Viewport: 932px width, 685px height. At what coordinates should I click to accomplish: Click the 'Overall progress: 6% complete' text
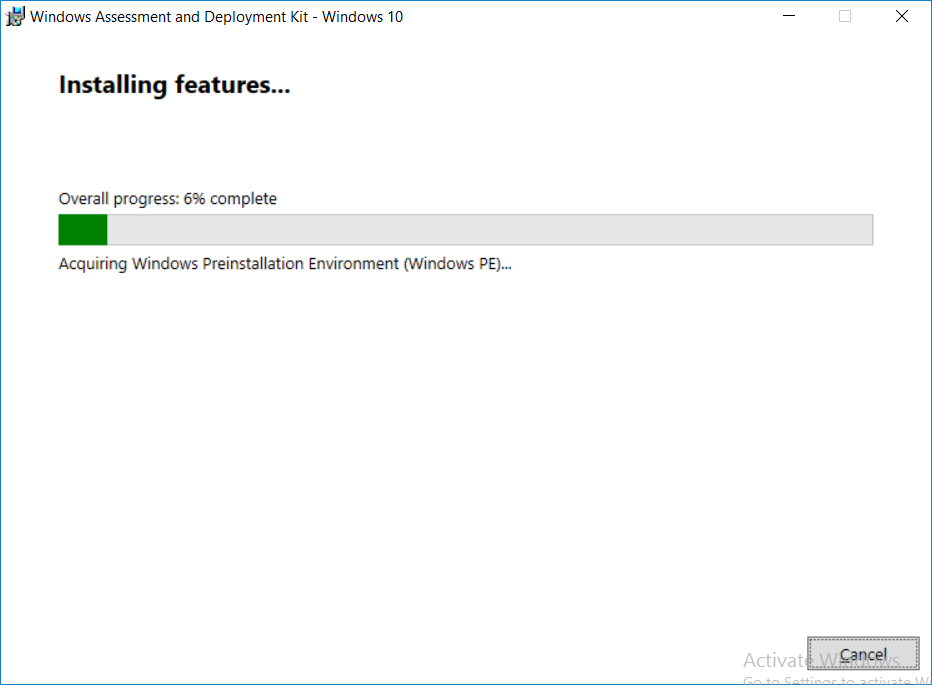point(168,199)
